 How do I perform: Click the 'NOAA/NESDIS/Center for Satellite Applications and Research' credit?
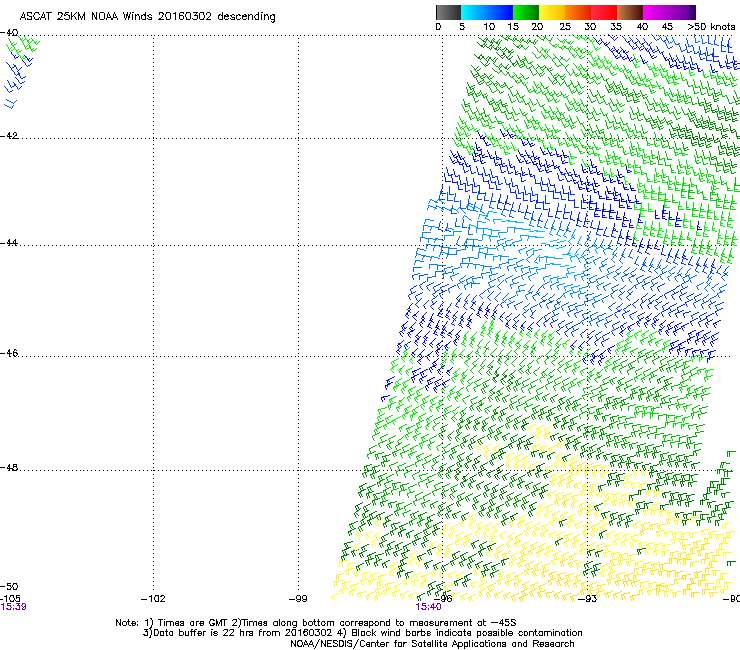(432, 644)
